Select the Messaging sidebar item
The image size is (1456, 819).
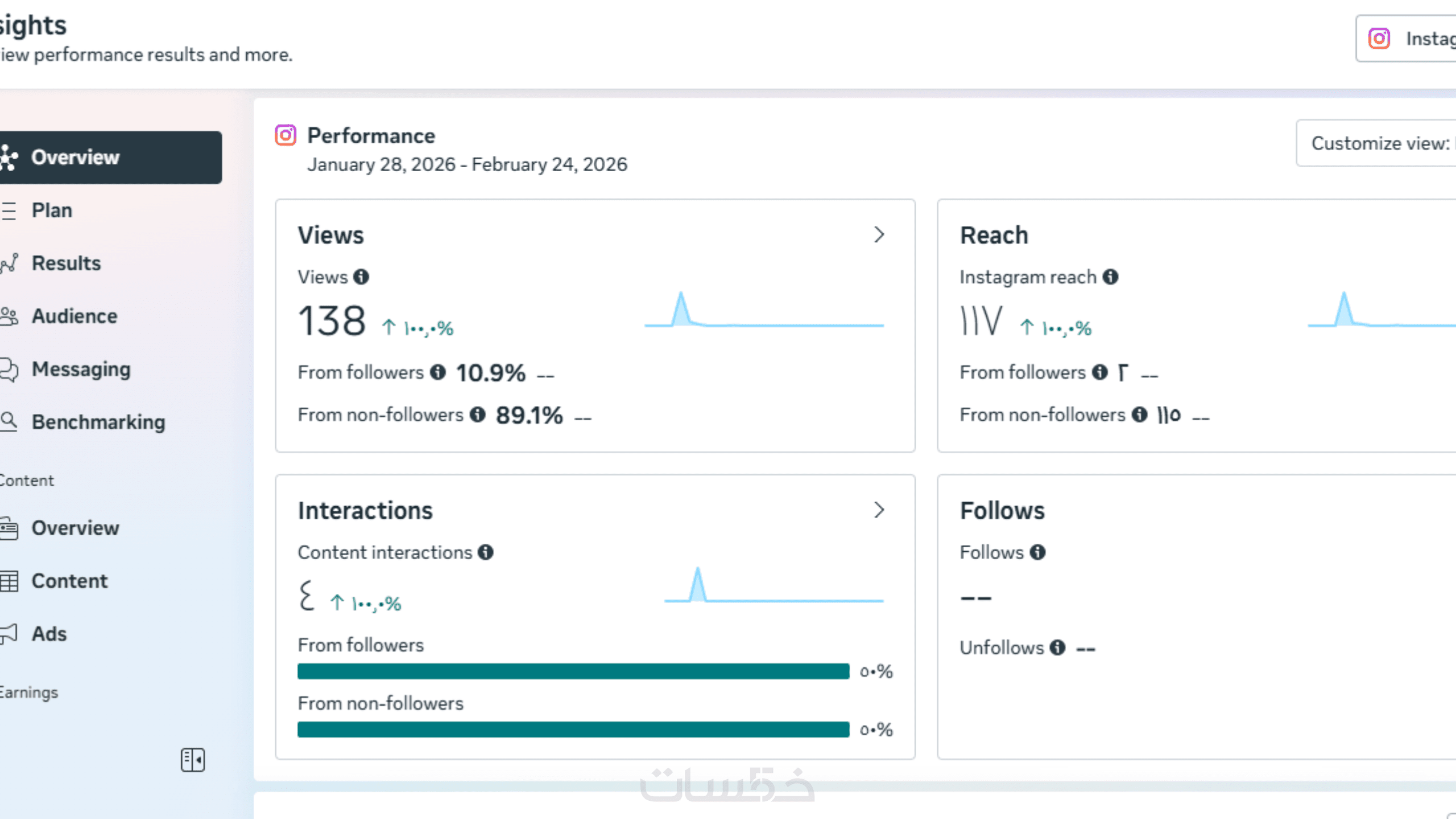pyautogui.click(x=81, y=369)
